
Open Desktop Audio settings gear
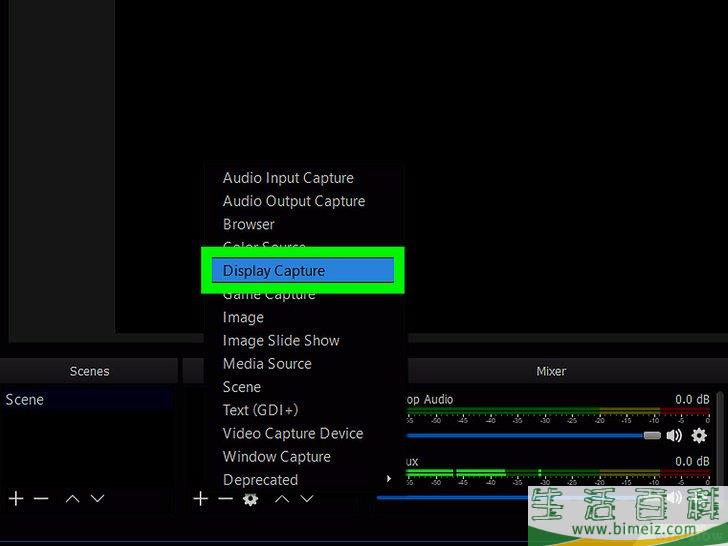[x=699, y=435]
